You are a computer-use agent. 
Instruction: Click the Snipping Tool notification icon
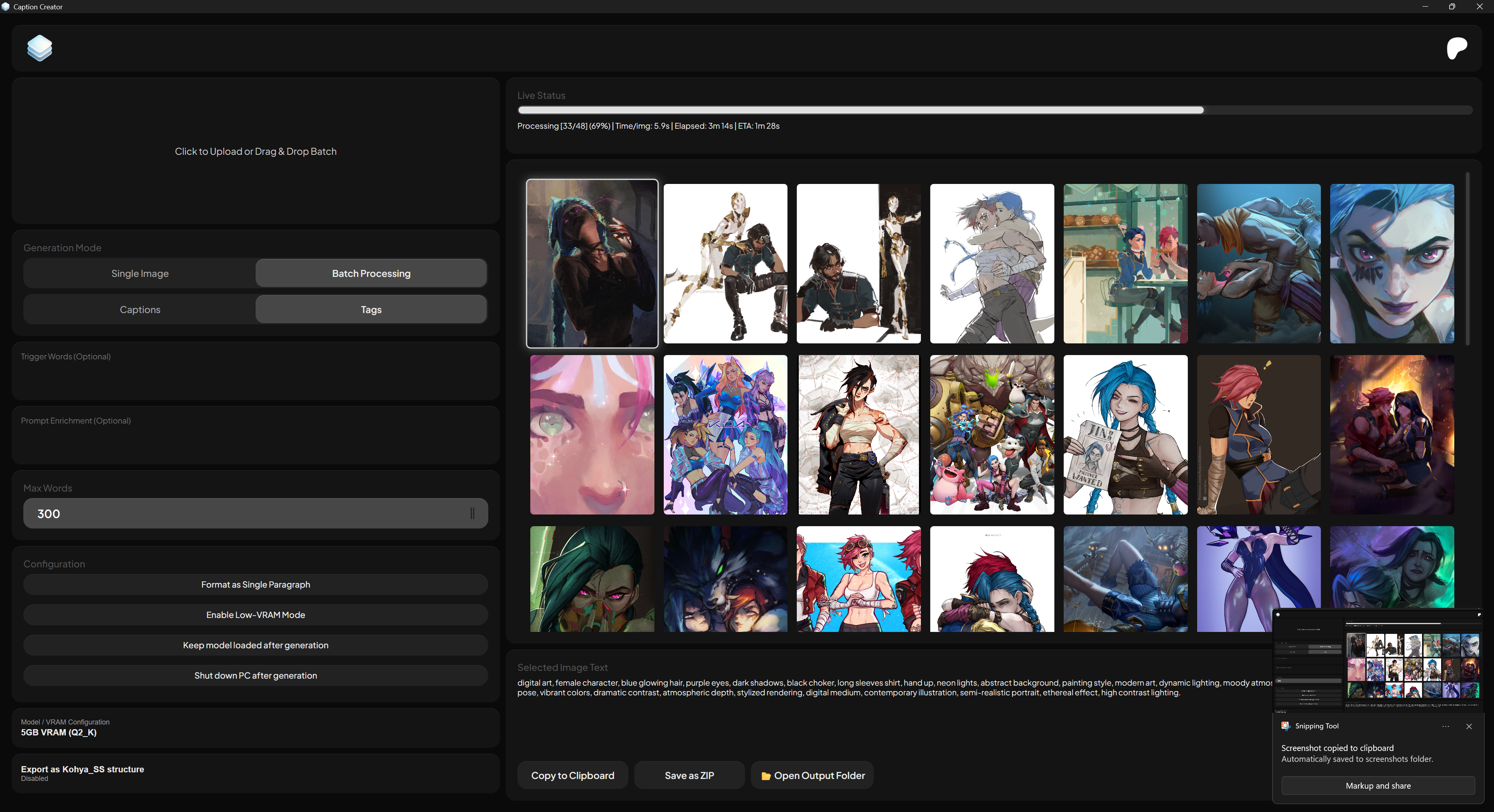pos(1285,726)
